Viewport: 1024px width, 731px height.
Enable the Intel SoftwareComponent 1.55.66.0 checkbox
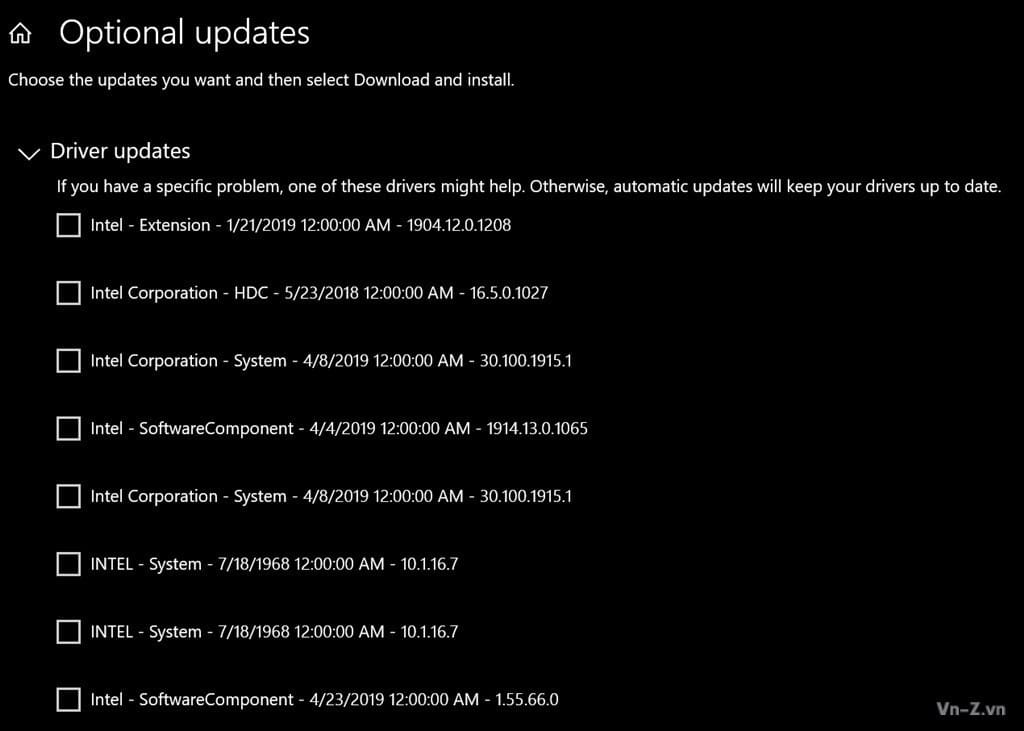(68, 700)
